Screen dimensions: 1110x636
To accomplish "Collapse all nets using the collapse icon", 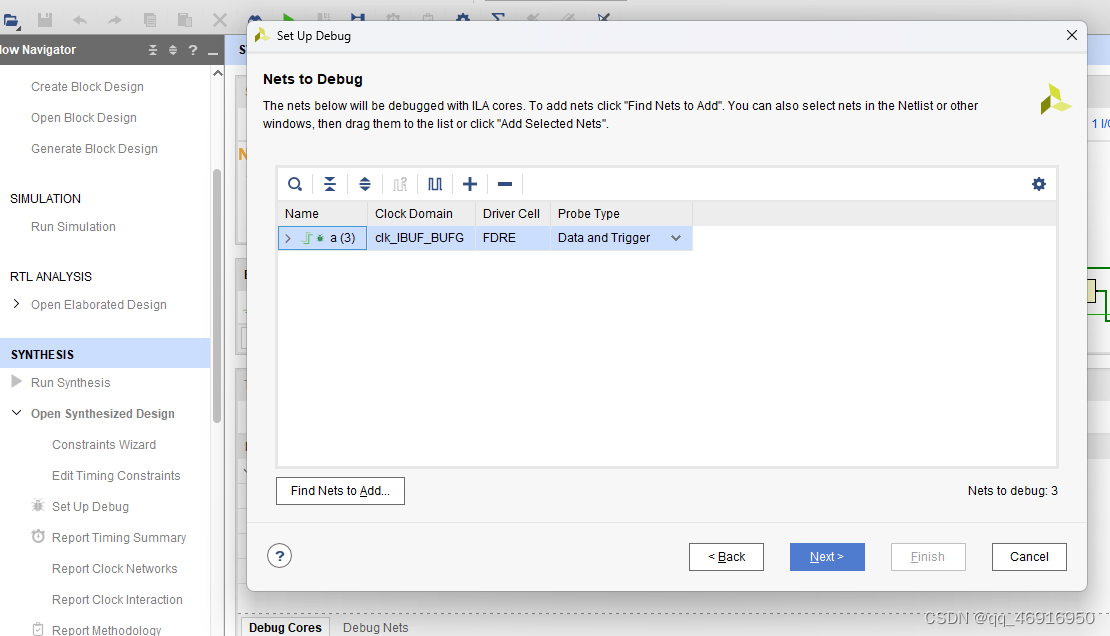I will [x=330, y=184].
